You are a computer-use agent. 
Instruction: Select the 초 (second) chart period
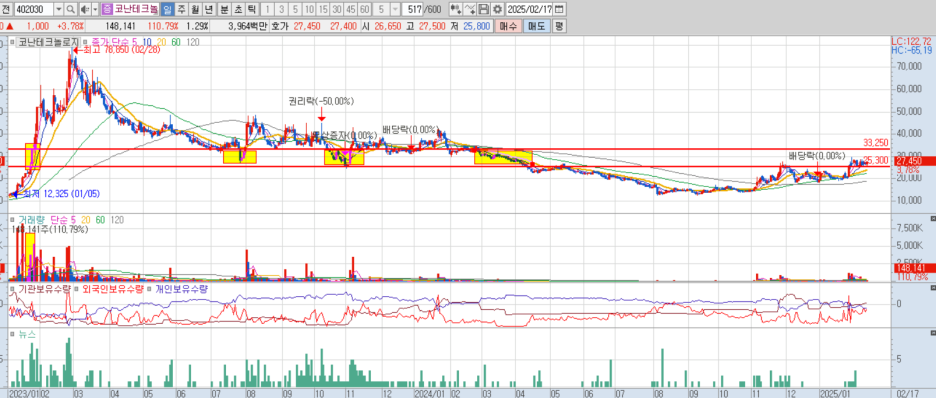238,9
